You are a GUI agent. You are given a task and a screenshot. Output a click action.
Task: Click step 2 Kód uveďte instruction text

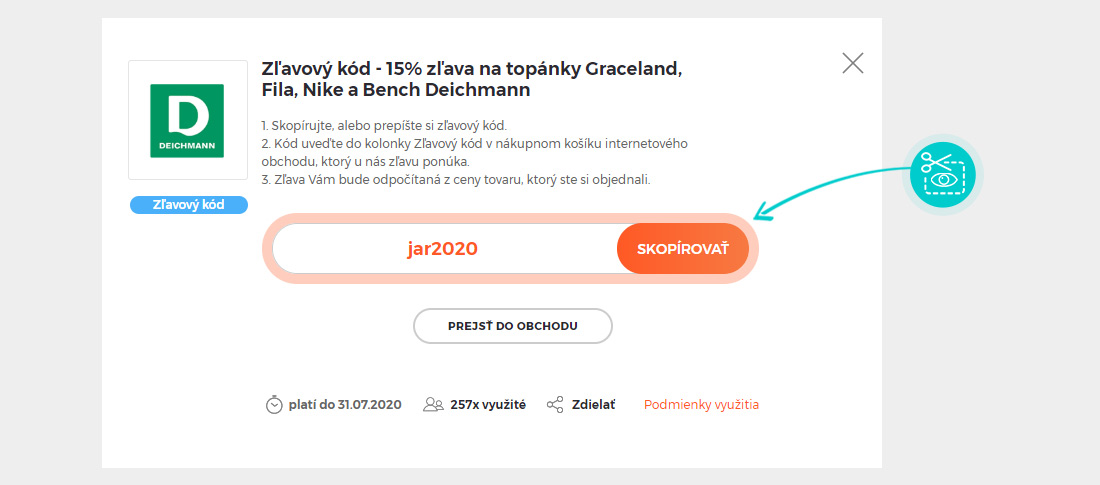tap(474, 153)
